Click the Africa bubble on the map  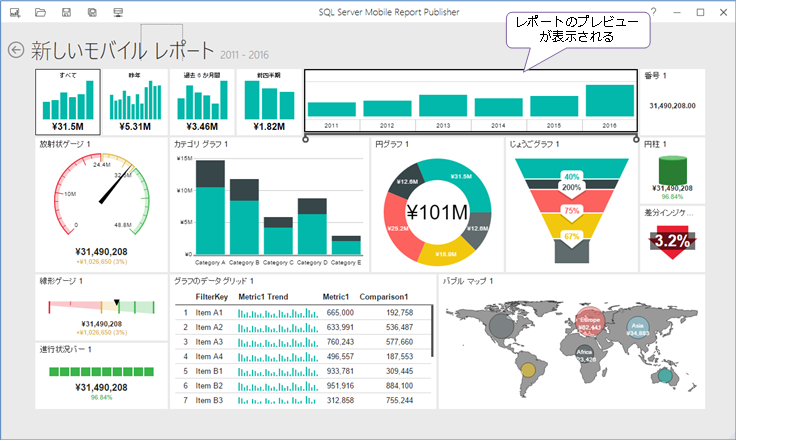click(585, 354)
